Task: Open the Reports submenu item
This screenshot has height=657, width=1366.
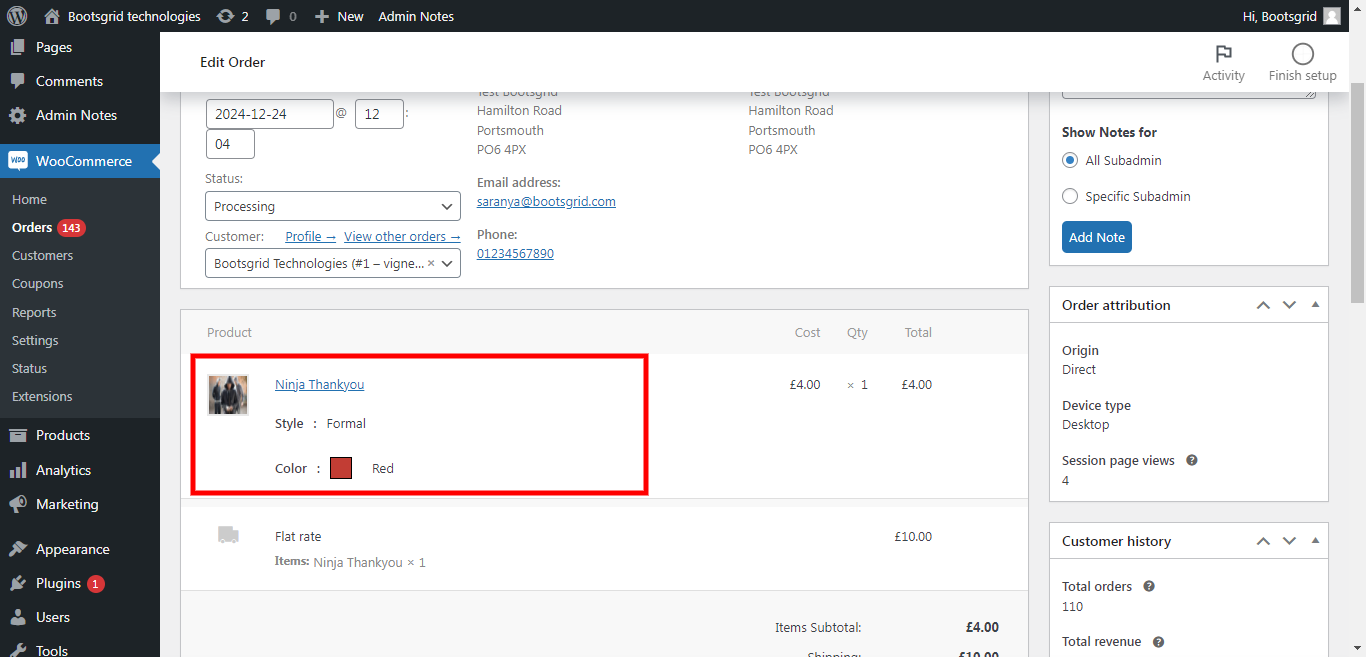Action: point(34,313)
